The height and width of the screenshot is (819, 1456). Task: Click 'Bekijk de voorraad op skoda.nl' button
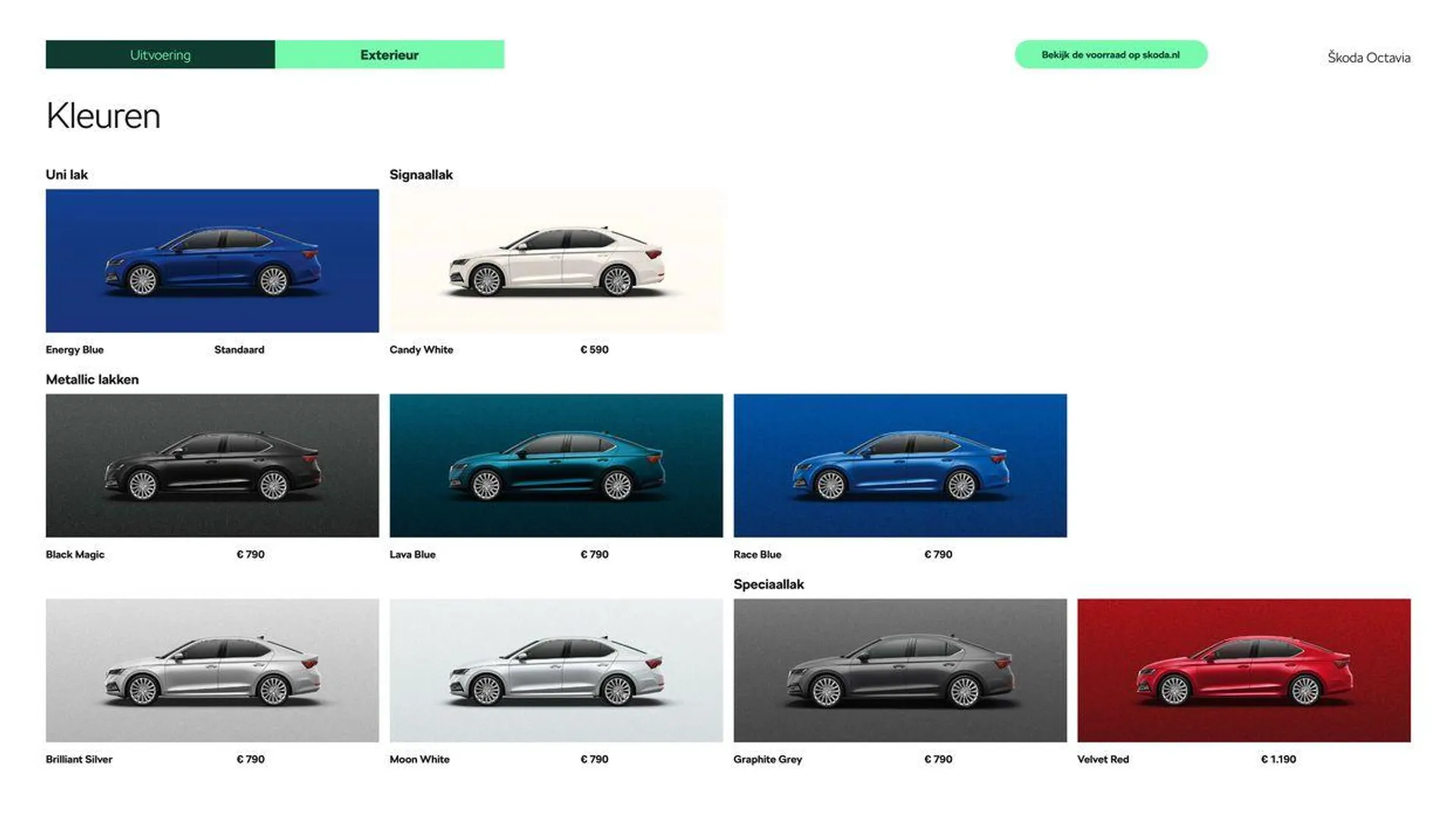tap(1111, 55)
